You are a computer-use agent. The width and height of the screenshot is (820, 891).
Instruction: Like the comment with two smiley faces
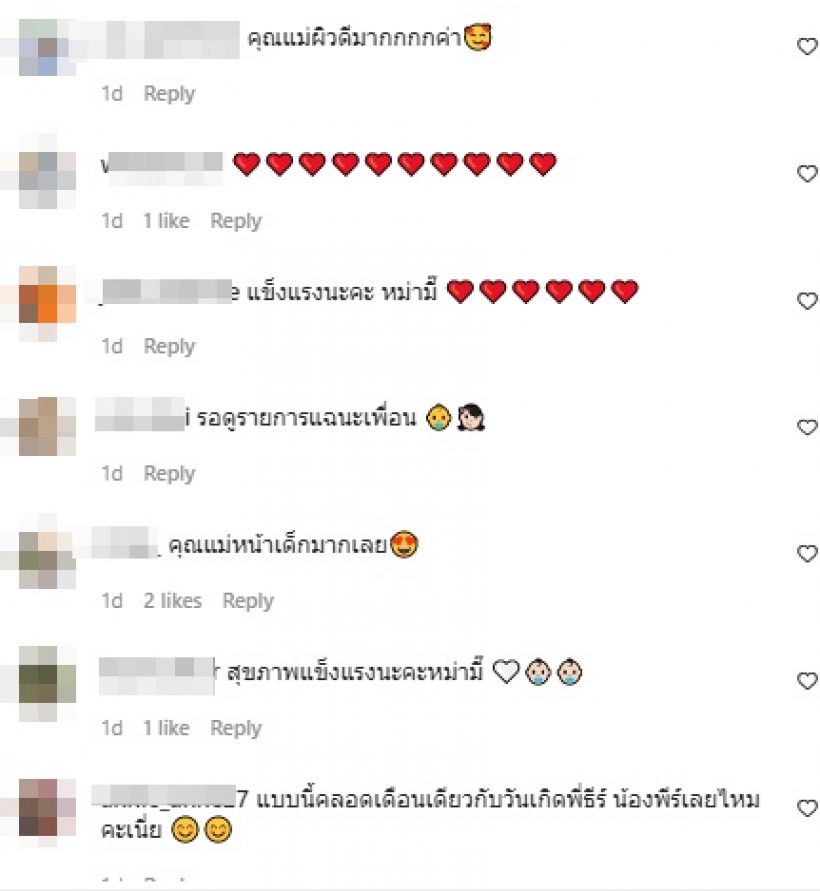point(807,807)
